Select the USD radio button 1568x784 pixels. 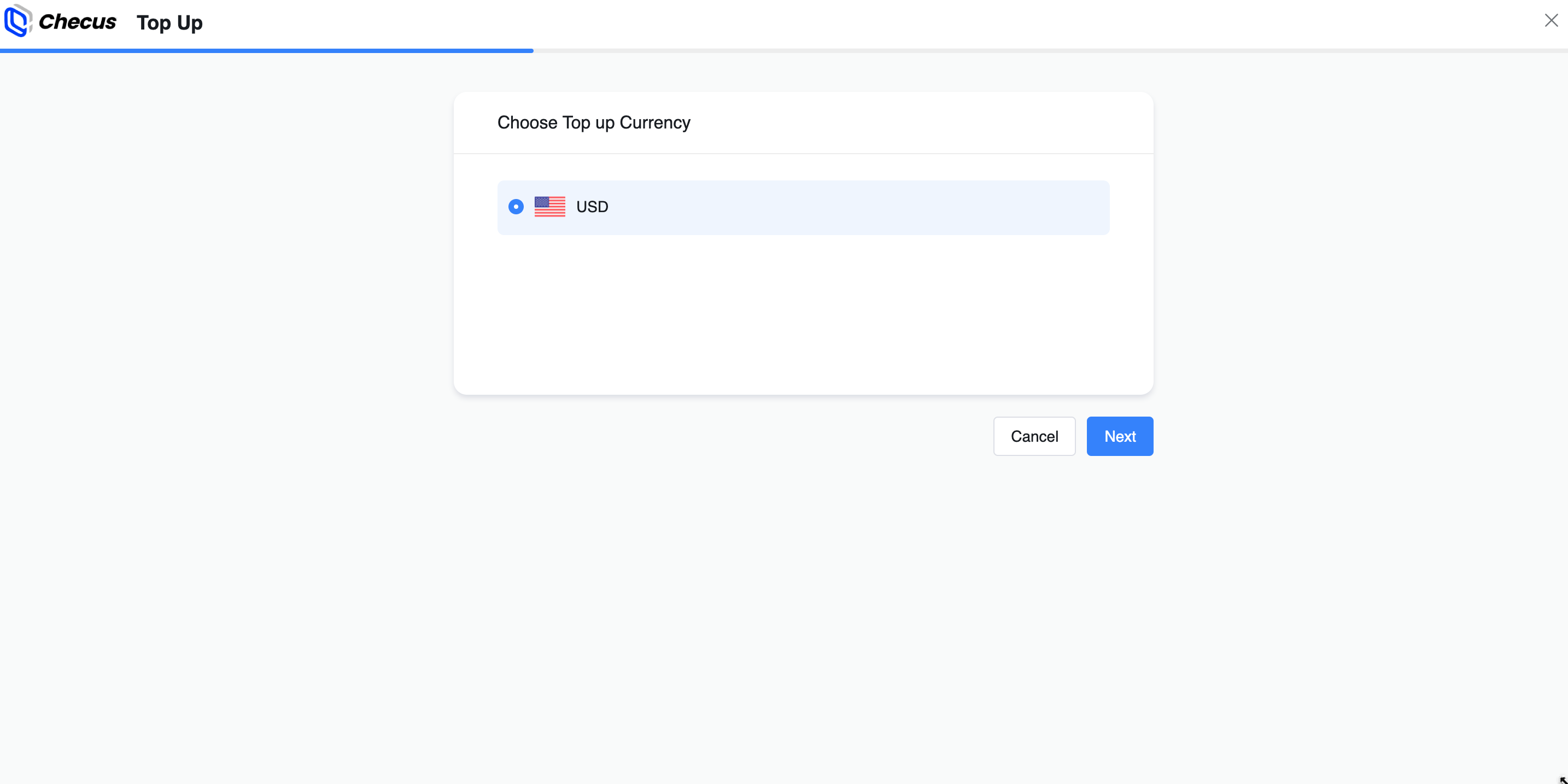[516, 207]
